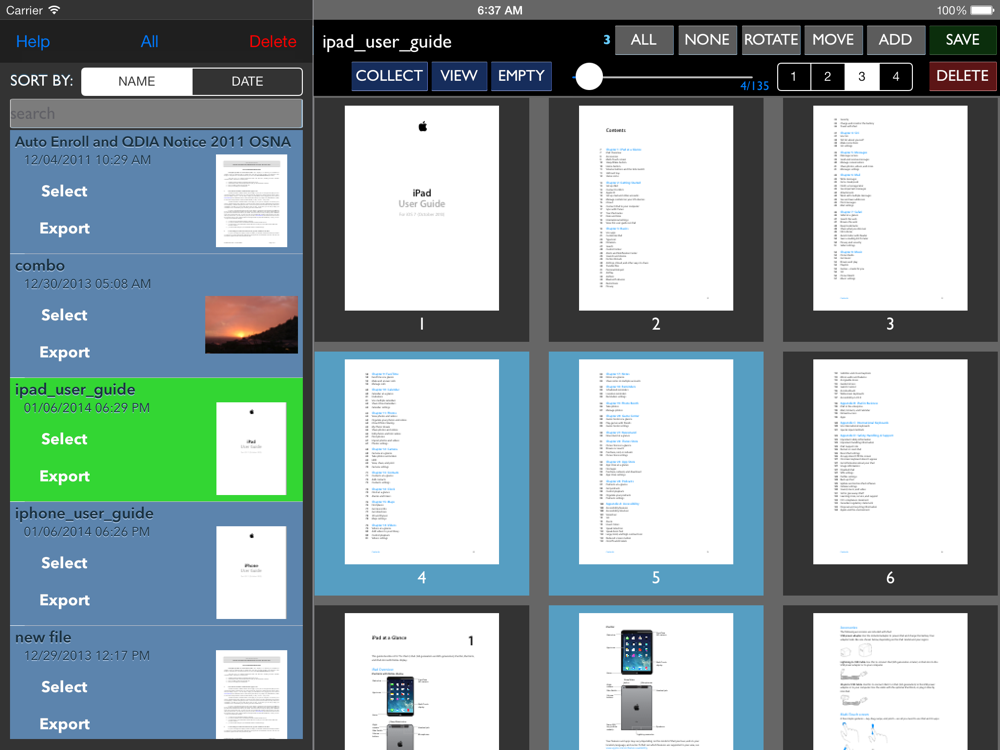Viewport: 1000px width, 750px height.
Task: Set column layout to 1
Action: point(793,77)
